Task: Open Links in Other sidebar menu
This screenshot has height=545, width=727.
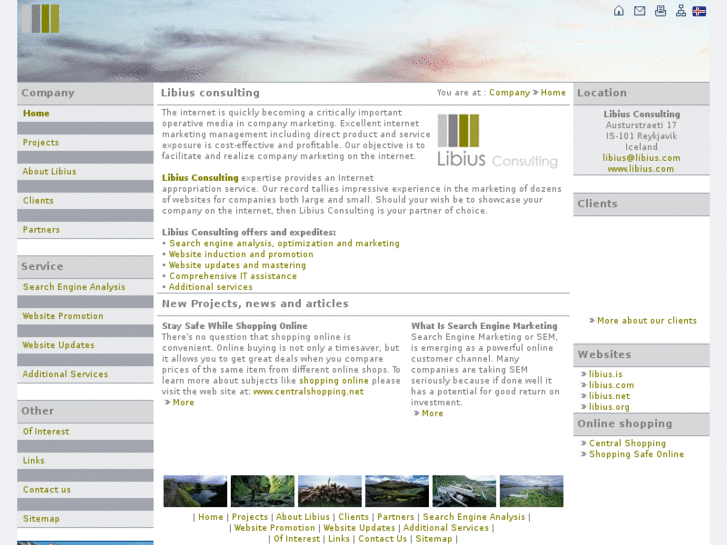Action: (x=34, y=461)
